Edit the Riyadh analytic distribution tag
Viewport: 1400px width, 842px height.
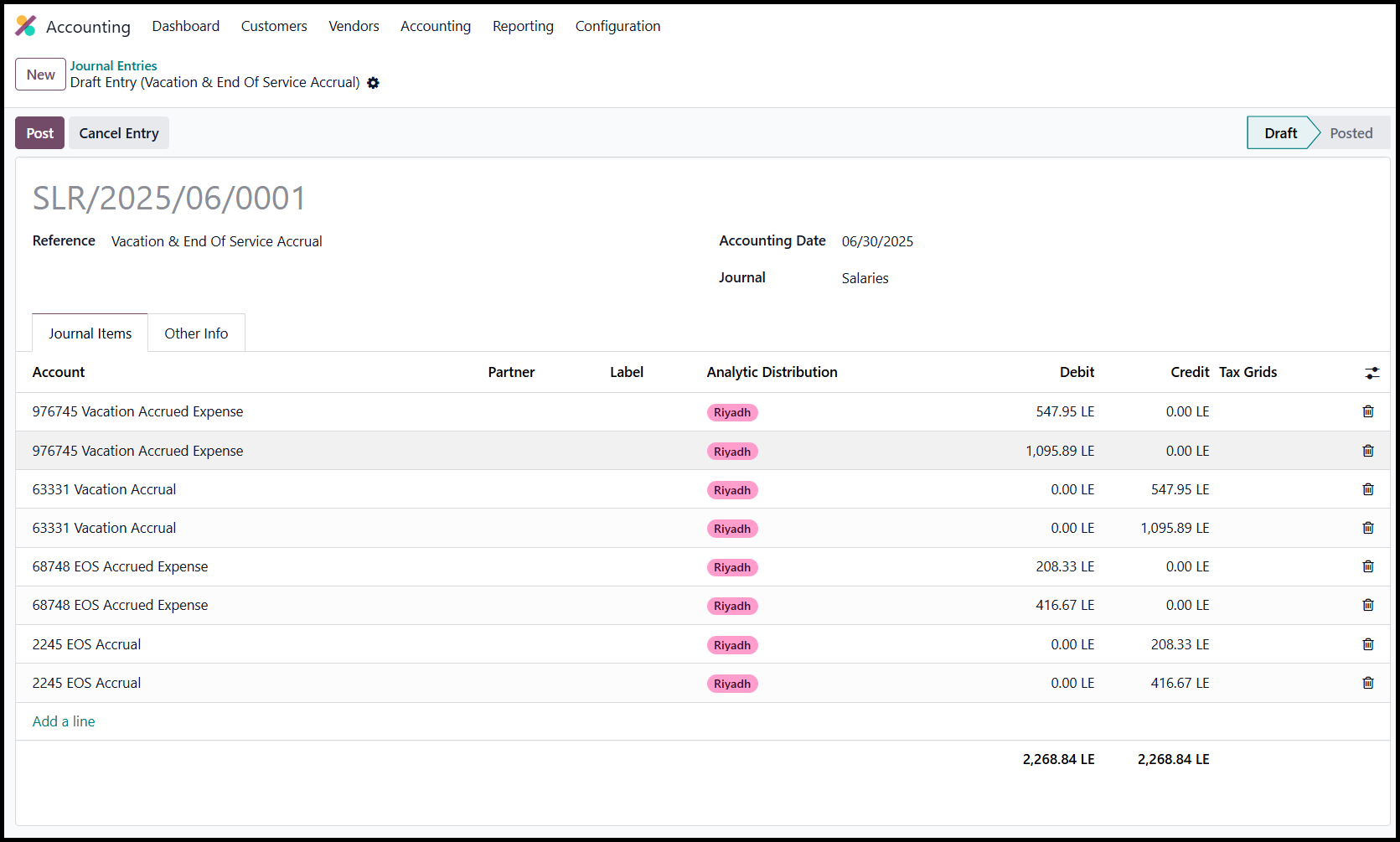732,412
